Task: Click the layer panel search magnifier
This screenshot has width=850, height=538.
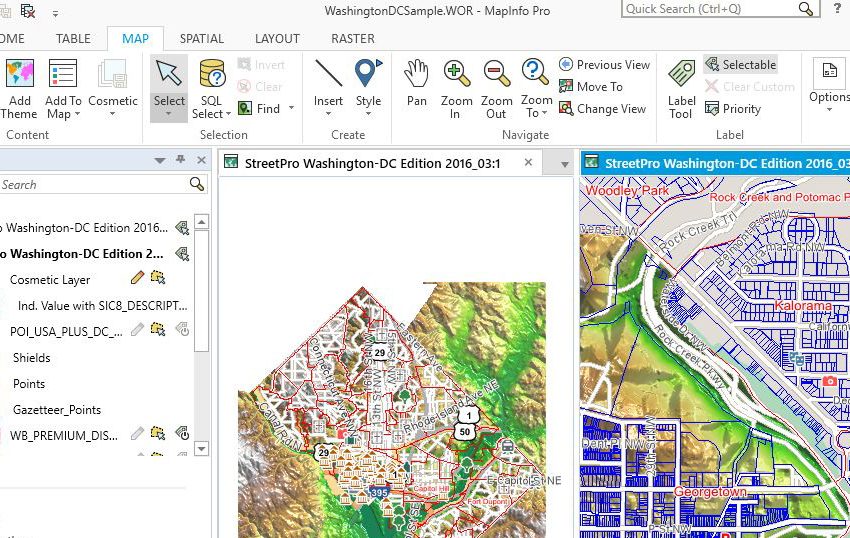Action: 197,184
